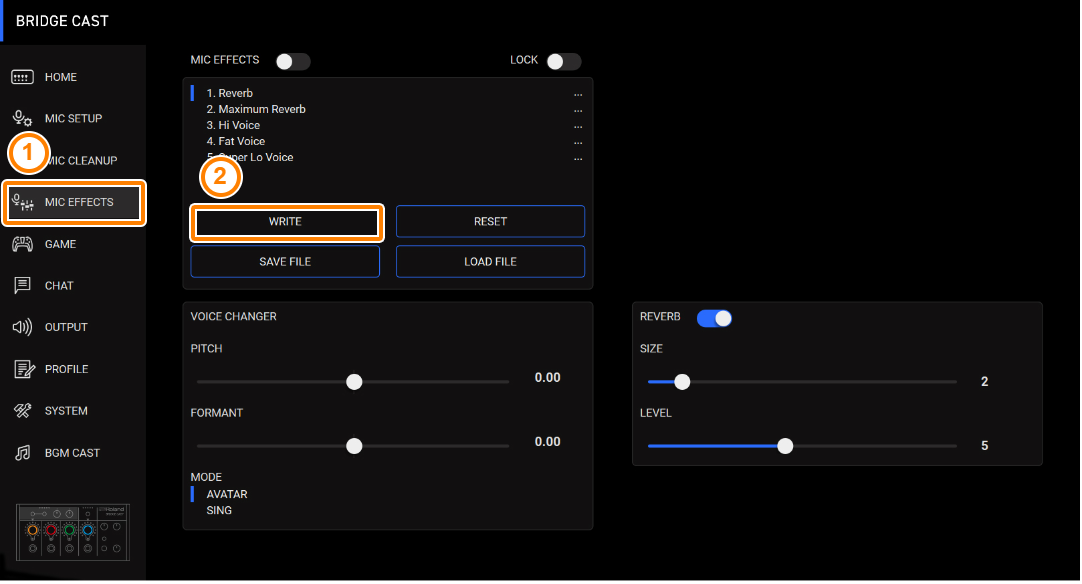Viewport: 1082px width, 584px height.
Task: Click the BRIDGE CAST app title
Action: pyautogui.click(x=62, y=21)
